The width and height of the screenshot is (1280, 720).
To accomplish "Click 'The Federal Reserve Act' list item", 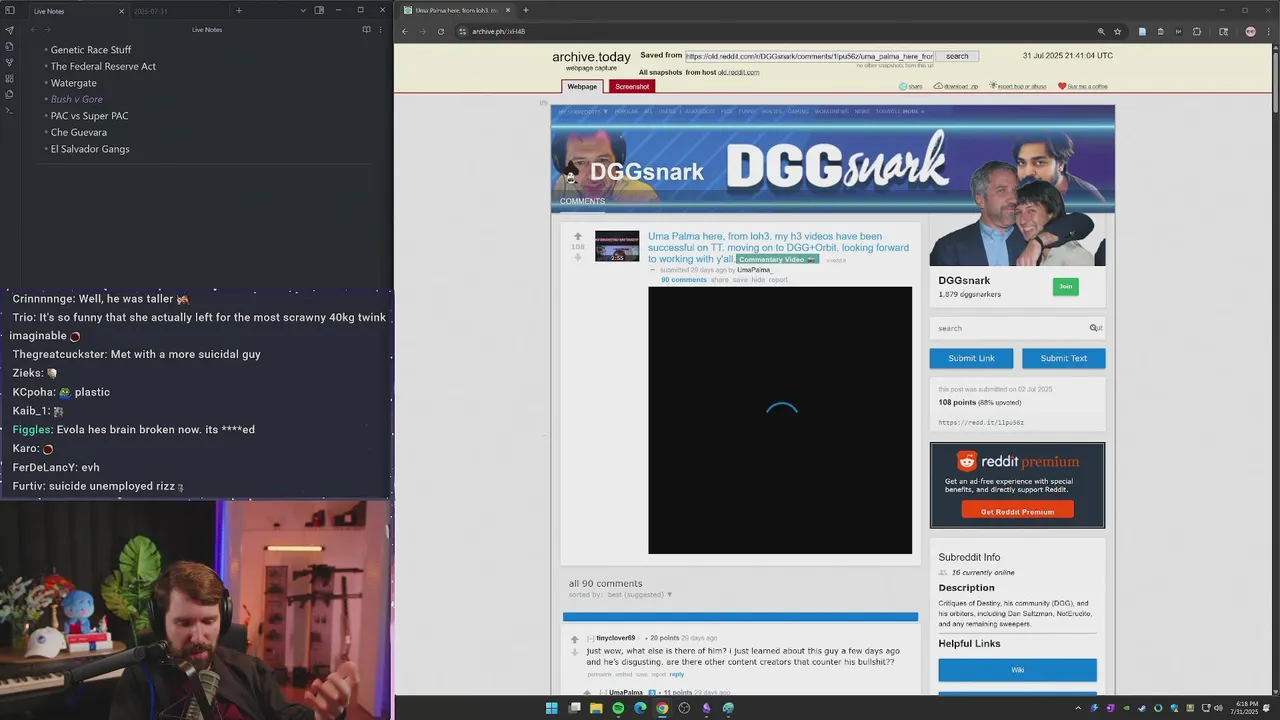I will [x=103, y=66].
